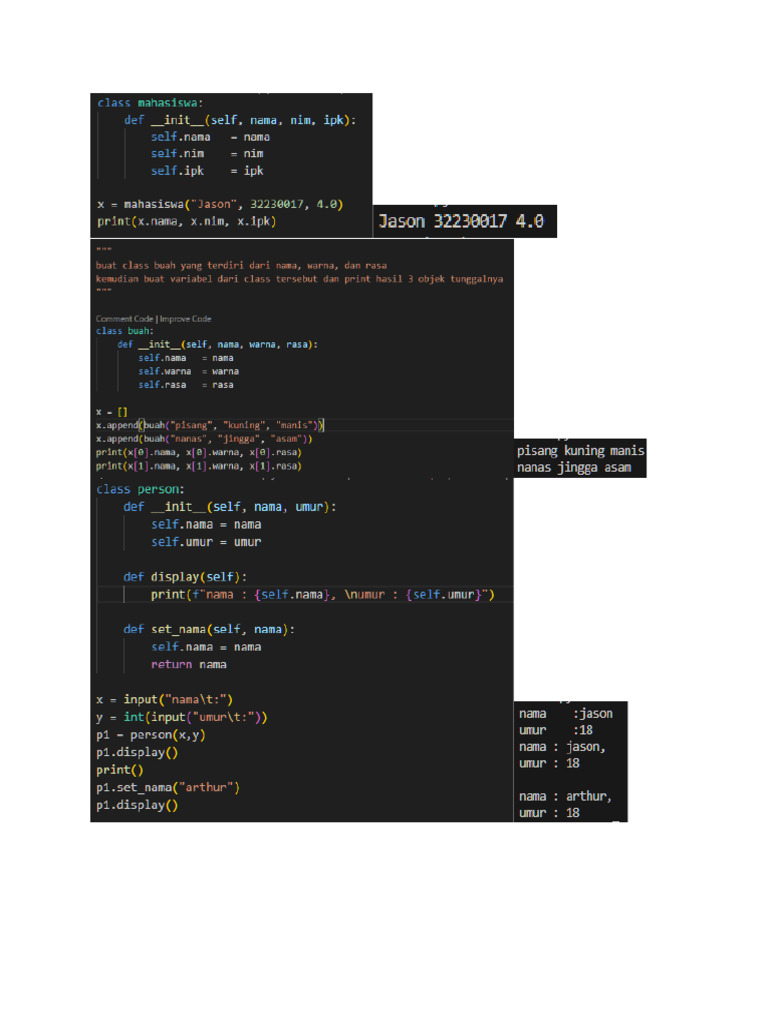Click the p1.set_nama("arthur") line

[168, 788]
